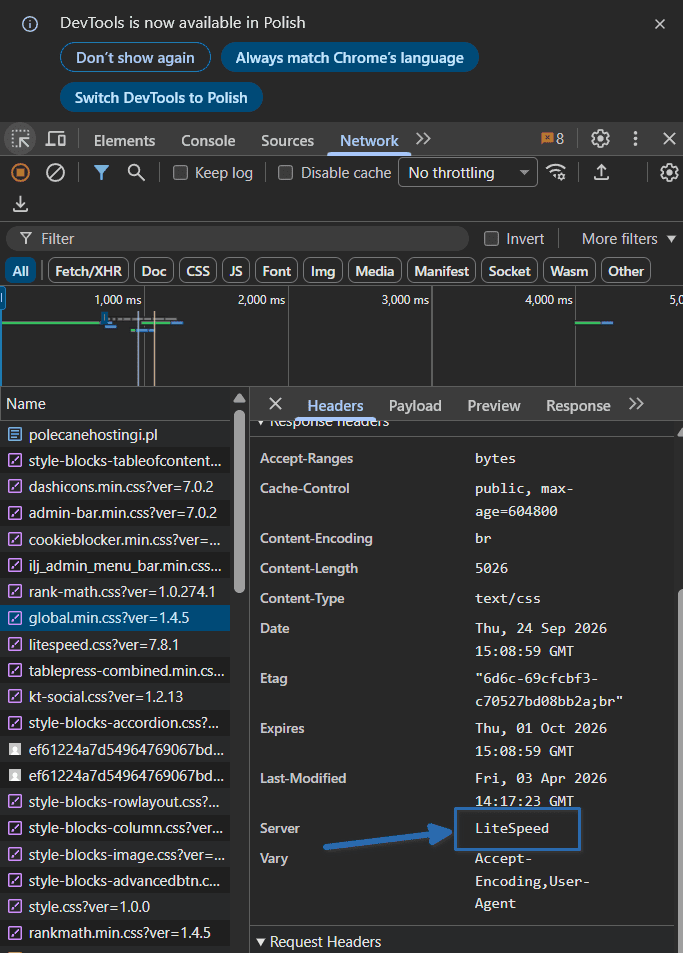
Task: Filter requests by Socket type
Action: [x=509, y=271]
